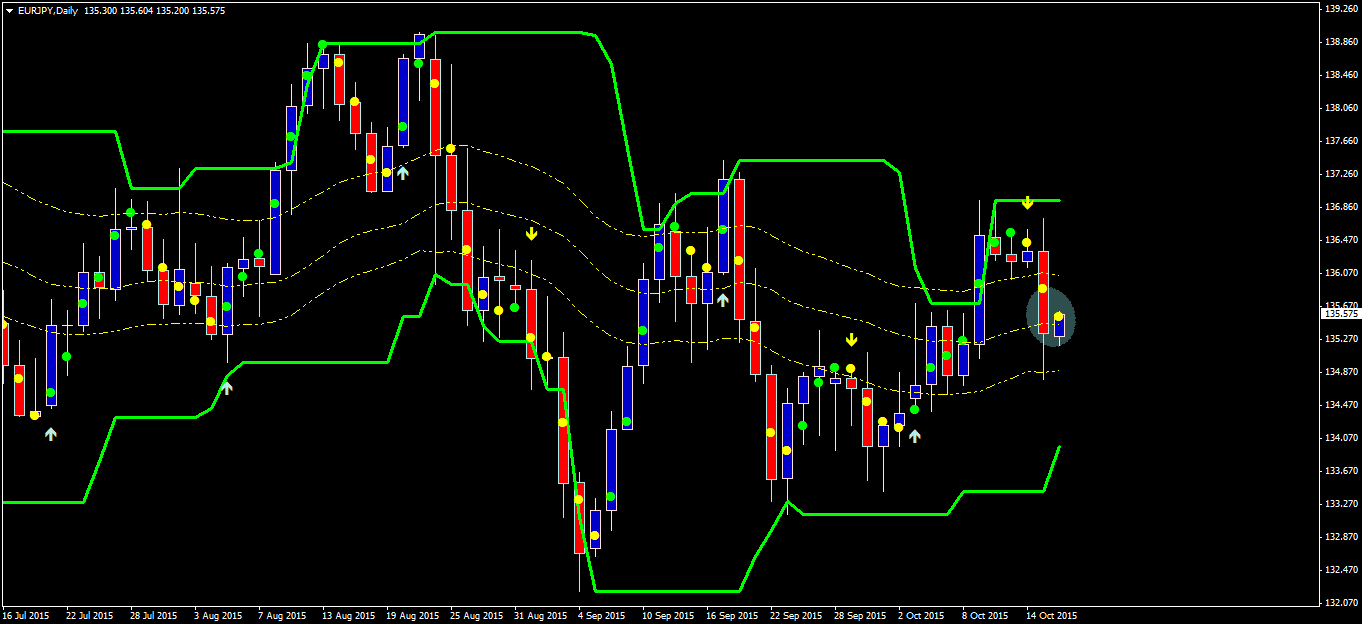1362x624 pixels.
Task: Click the 4 Sep 2015 date label
Action: point(602,615)
